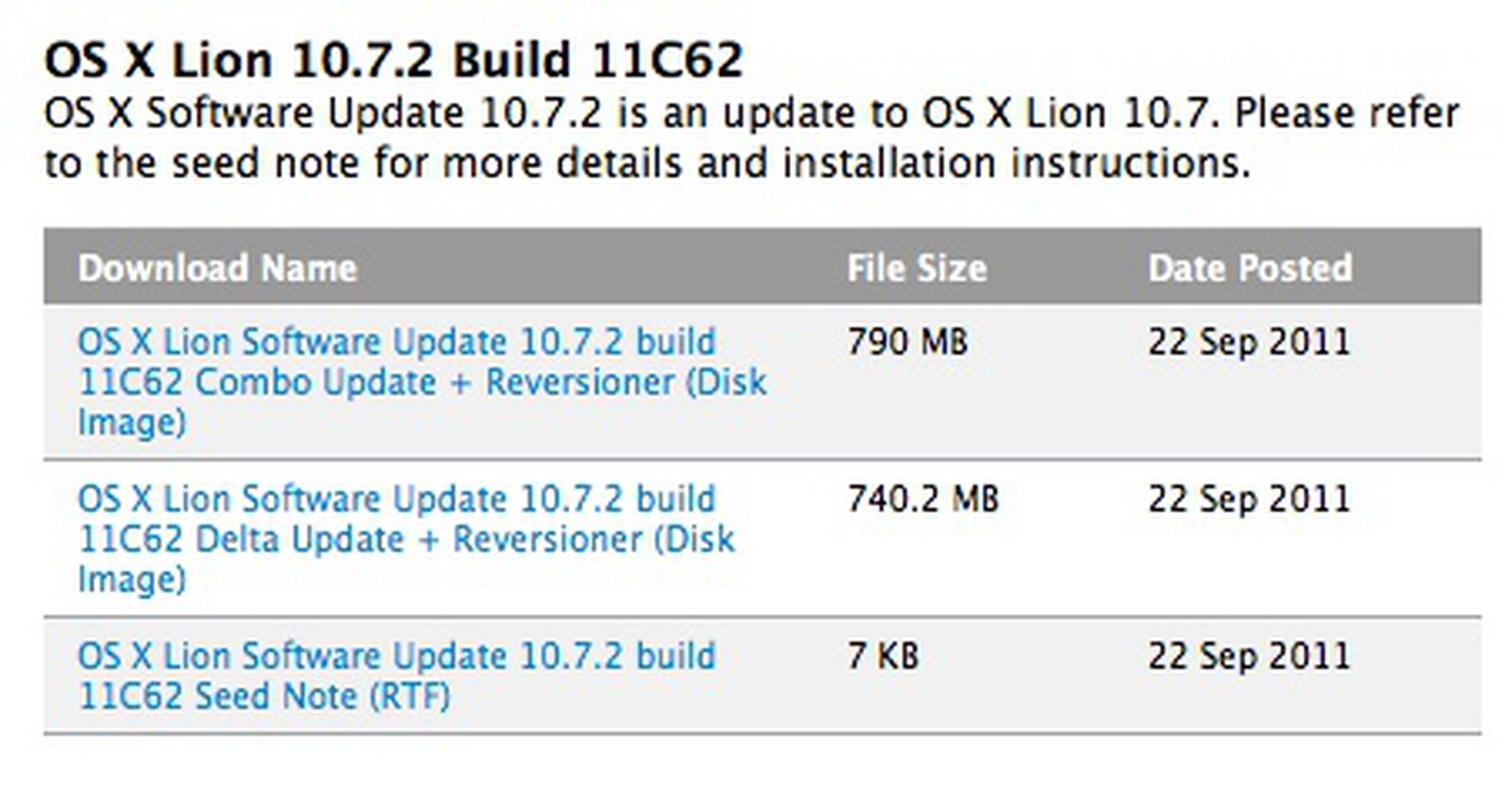
Task: Click the date posted for Delta Update
Action: 1249,499
